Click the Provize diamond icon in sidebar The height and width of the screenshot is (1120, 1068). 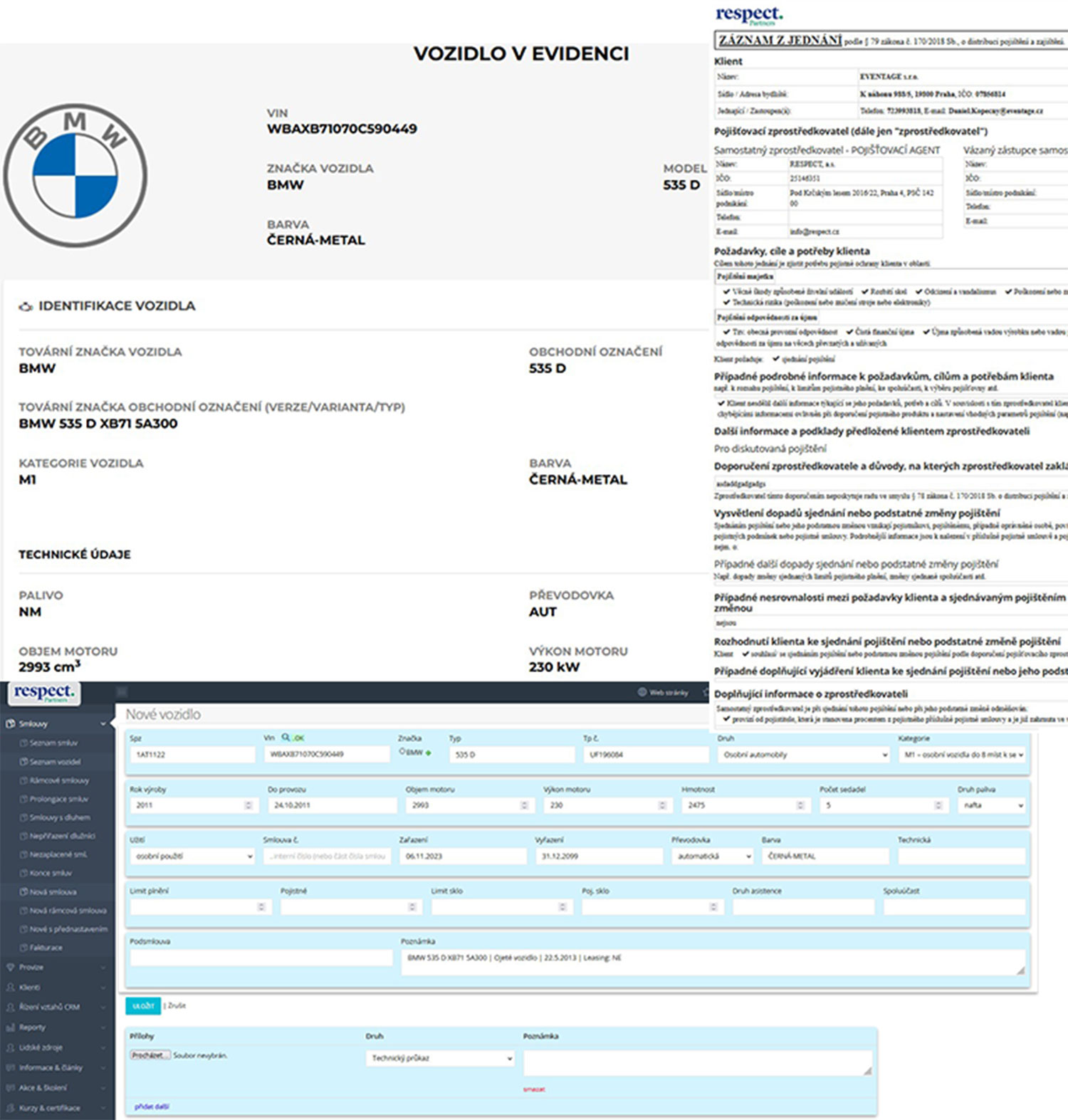(11, 967)
